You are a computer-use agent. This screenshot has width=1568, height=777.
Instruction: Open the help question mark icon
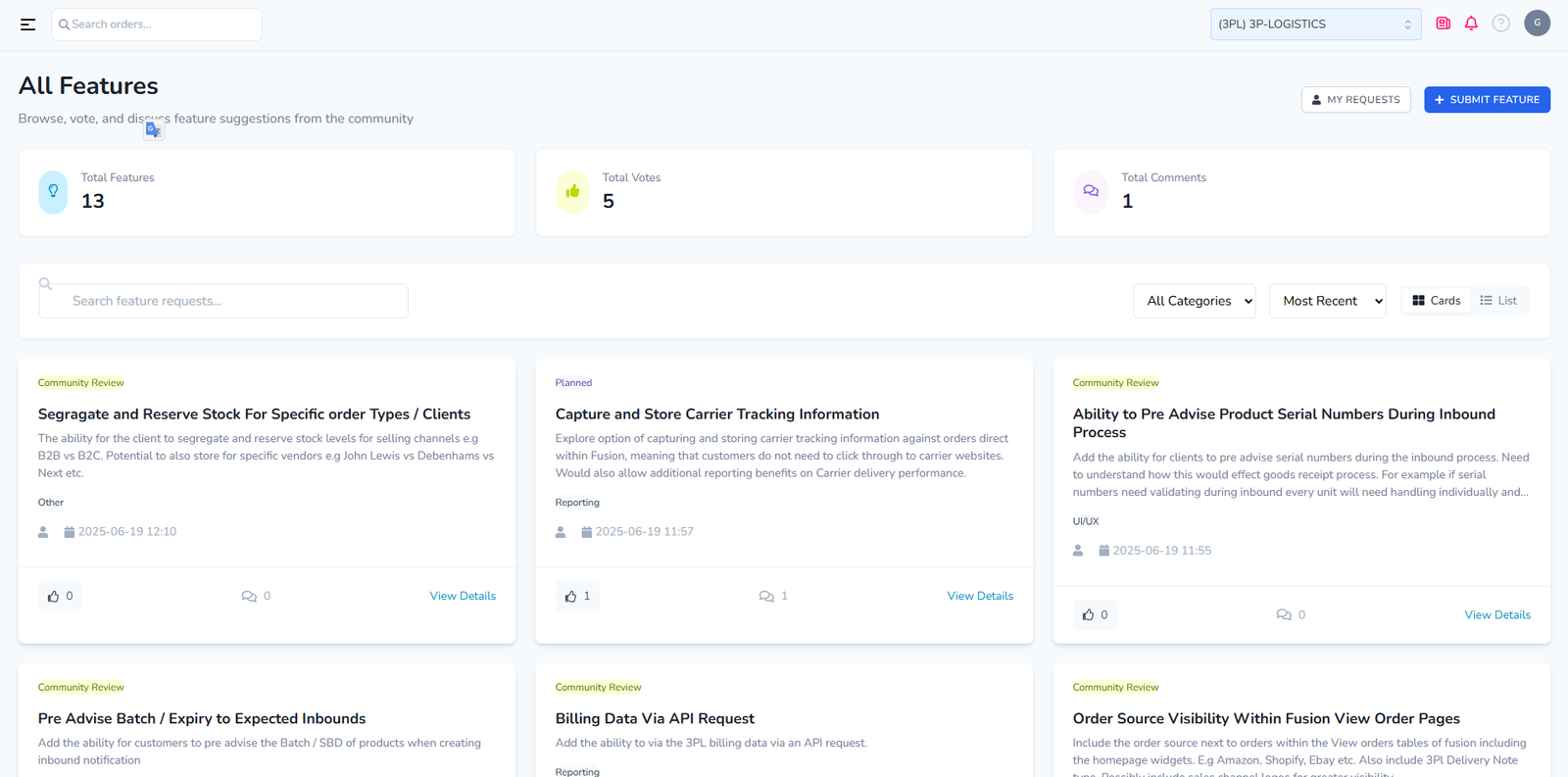tap(1500, 24)
